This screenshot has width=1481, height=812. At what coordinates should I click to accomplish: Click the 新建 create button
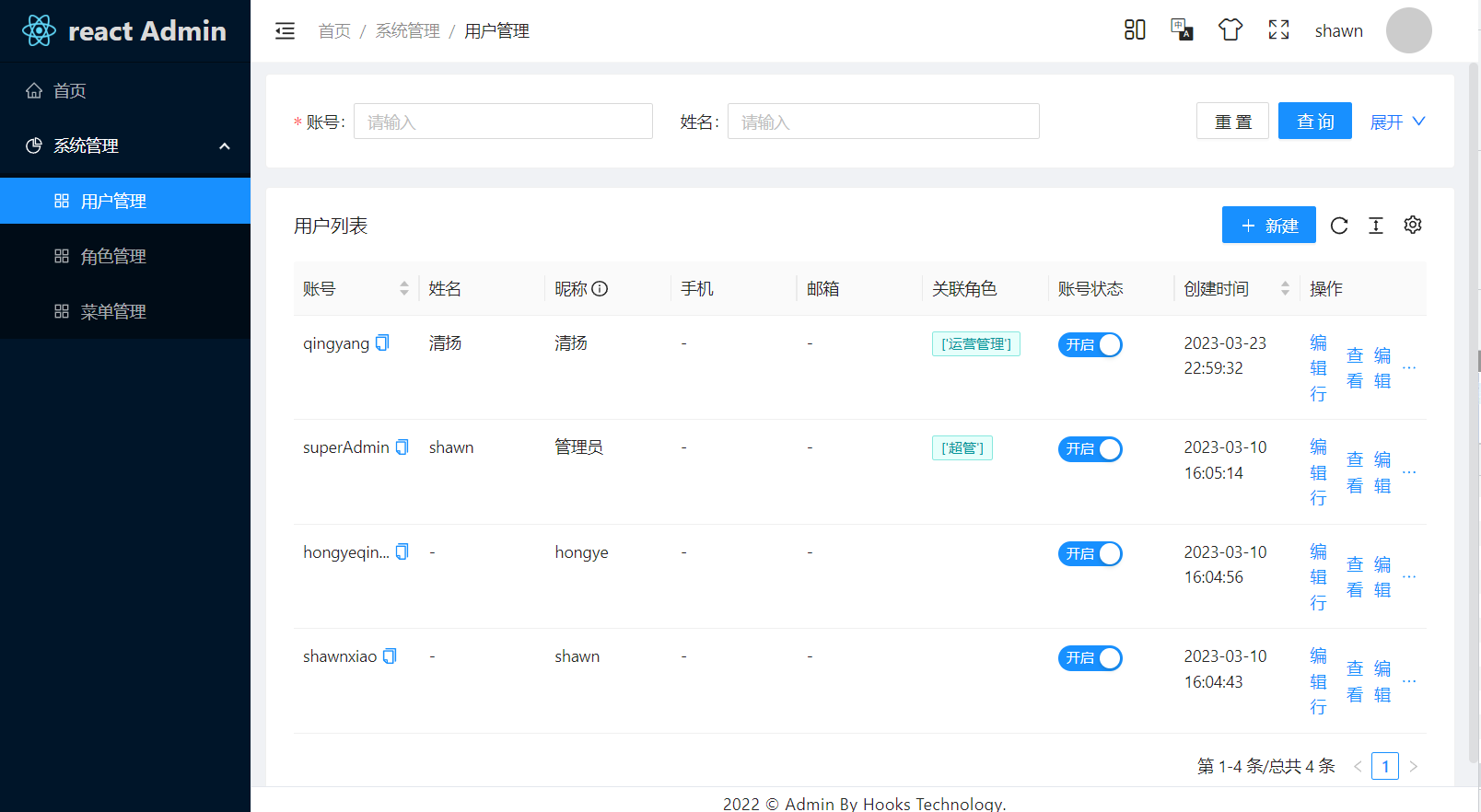[x=1269, y=225]
